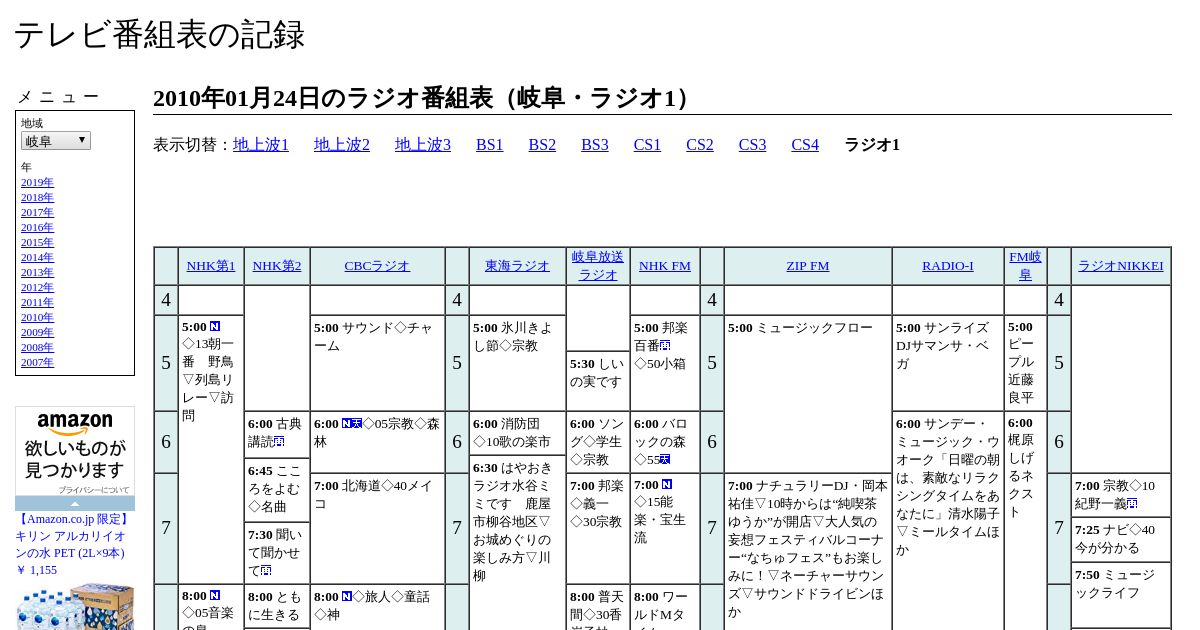Viewport: 1200px width, 630px height.
Task: Select the 5:00 サウンド◇チャーム program cell
Action: tap(377, 363)
